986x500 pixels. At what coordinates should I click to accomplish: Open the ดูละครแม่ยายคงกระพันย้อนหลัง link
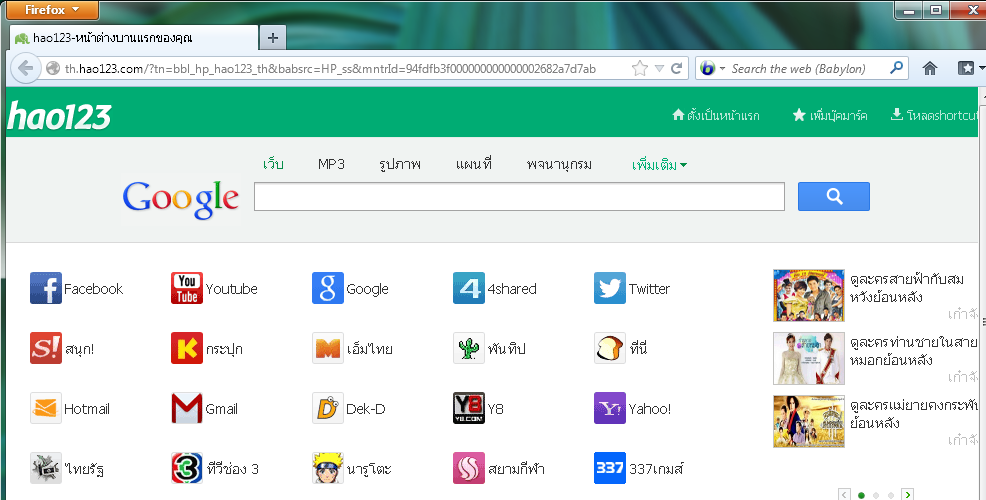[913, 413]
